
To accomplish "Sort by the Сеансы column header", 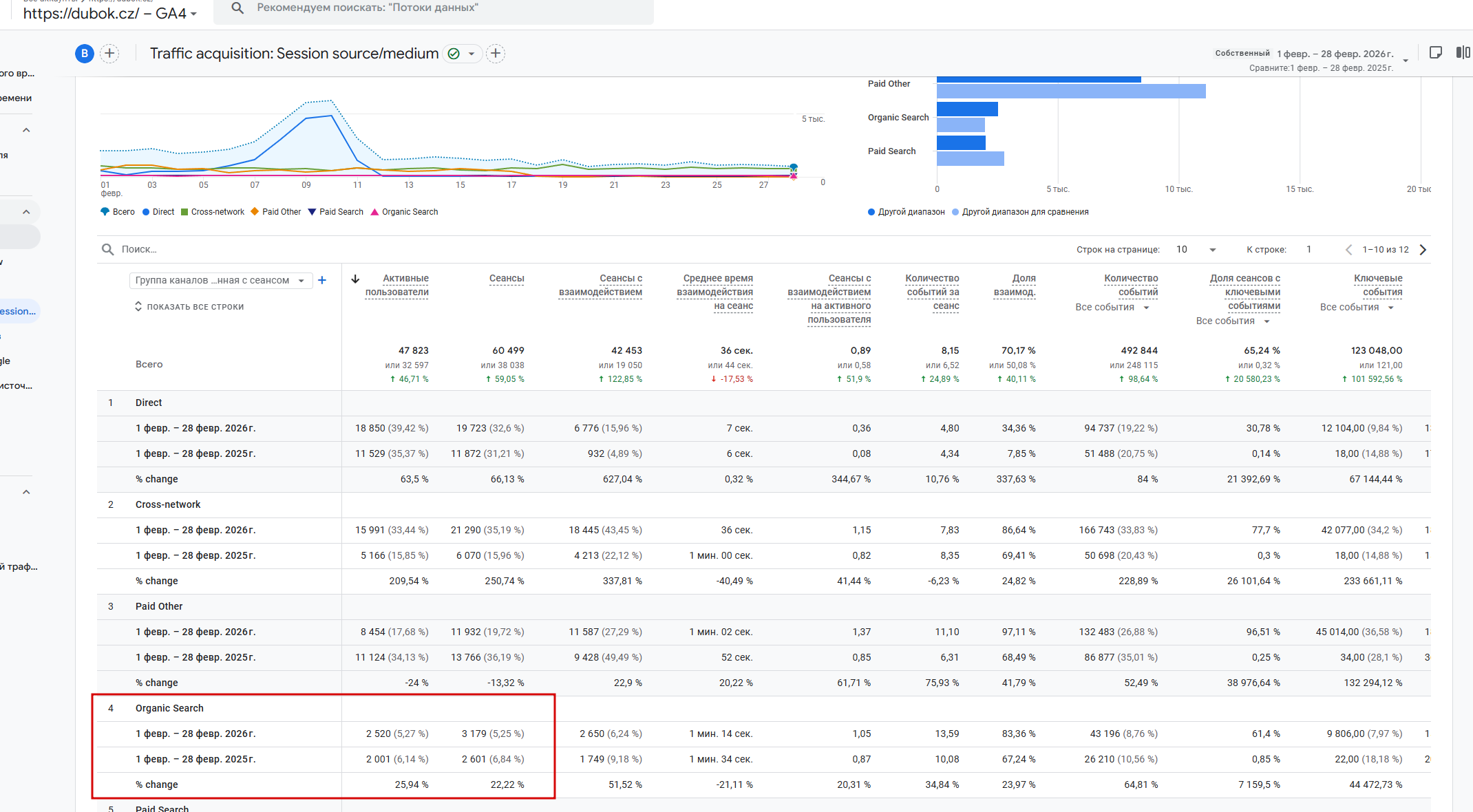I will (x=507, y=279).
